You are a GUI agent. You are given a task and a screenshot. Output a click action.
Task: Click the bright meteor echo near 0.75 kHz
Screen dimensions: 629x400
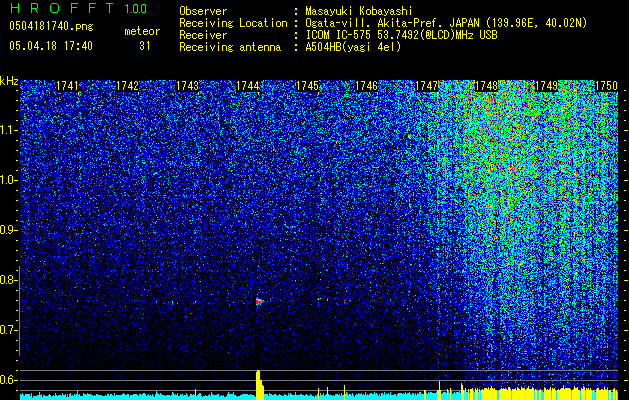point(260,301)
